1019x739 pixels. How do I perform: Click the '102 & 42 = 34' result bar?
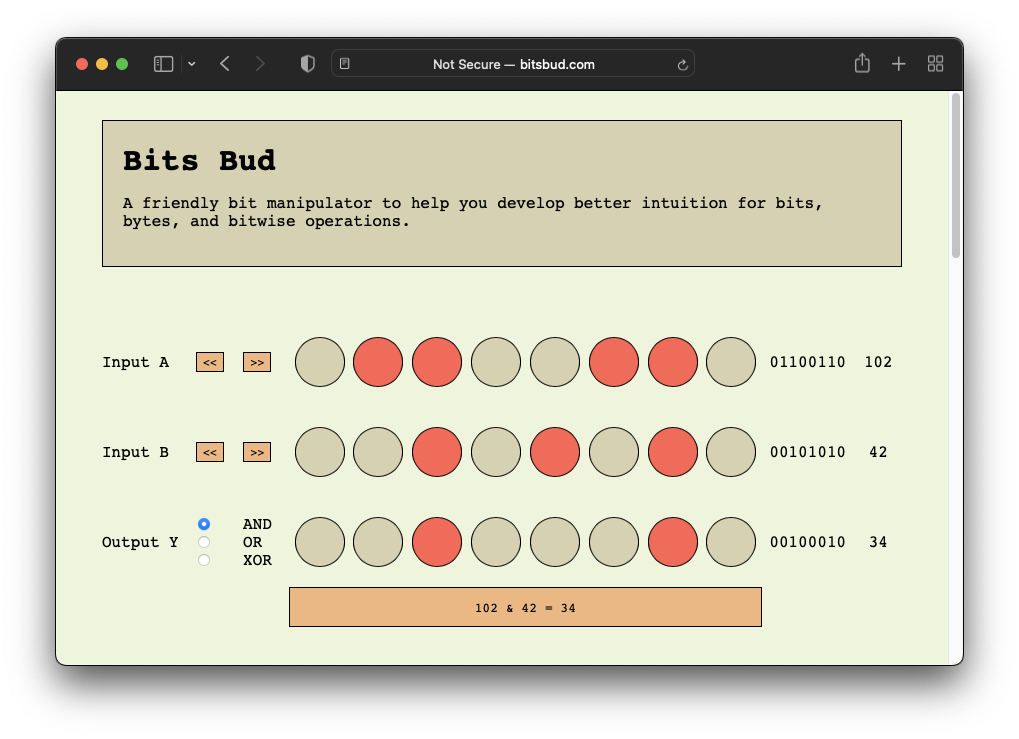pyautogui.click(x=525, y=607)
